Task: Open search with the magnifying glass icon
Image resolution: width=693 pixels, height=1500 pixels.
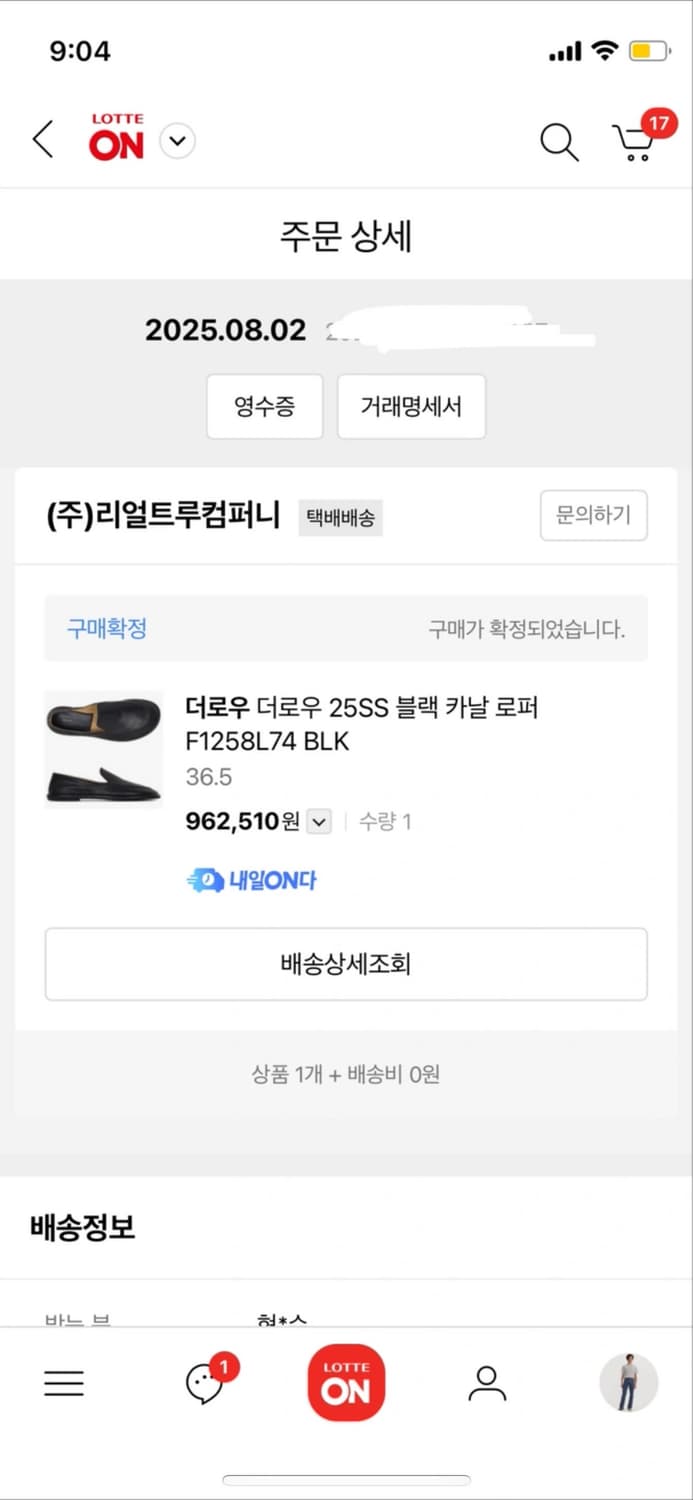Action: (x=559, y=143)
